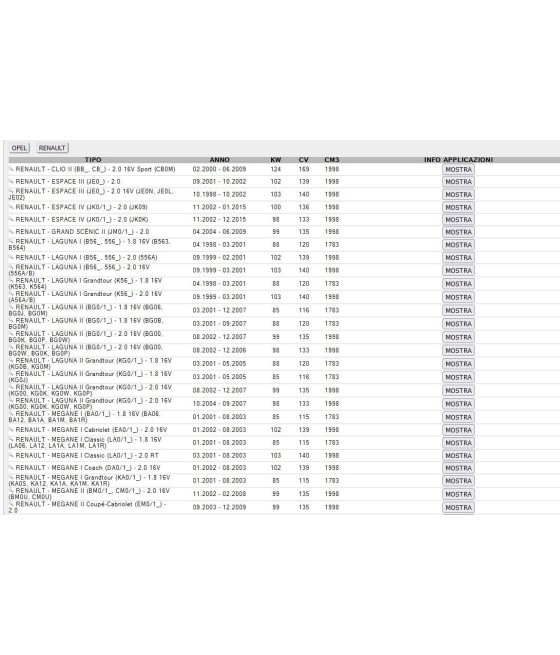This screenshot has height=655, width=560.
Task: Show applications for Clio II 2.0 16V Sport
Action: (x=458, y=170)
